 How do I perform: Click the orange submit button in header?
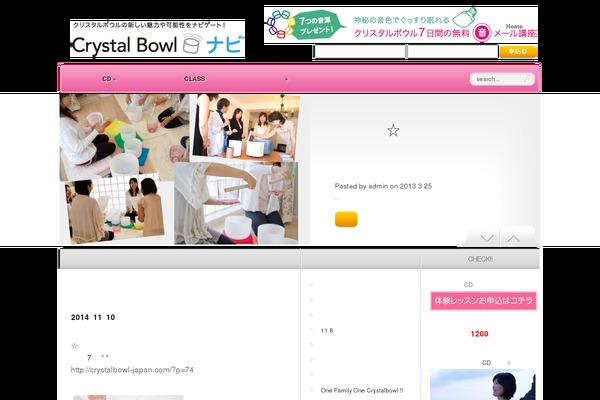click(517, 50)
